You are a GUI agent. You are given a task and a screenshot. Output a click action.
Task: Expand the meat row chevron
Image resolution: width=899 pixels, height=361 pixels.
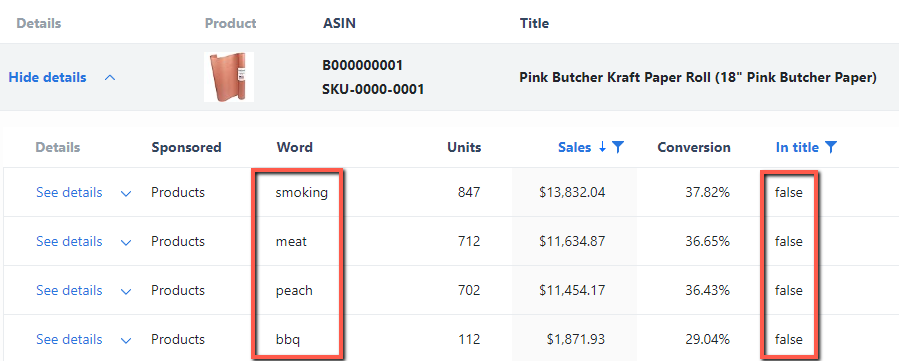(x=126, y=242)
